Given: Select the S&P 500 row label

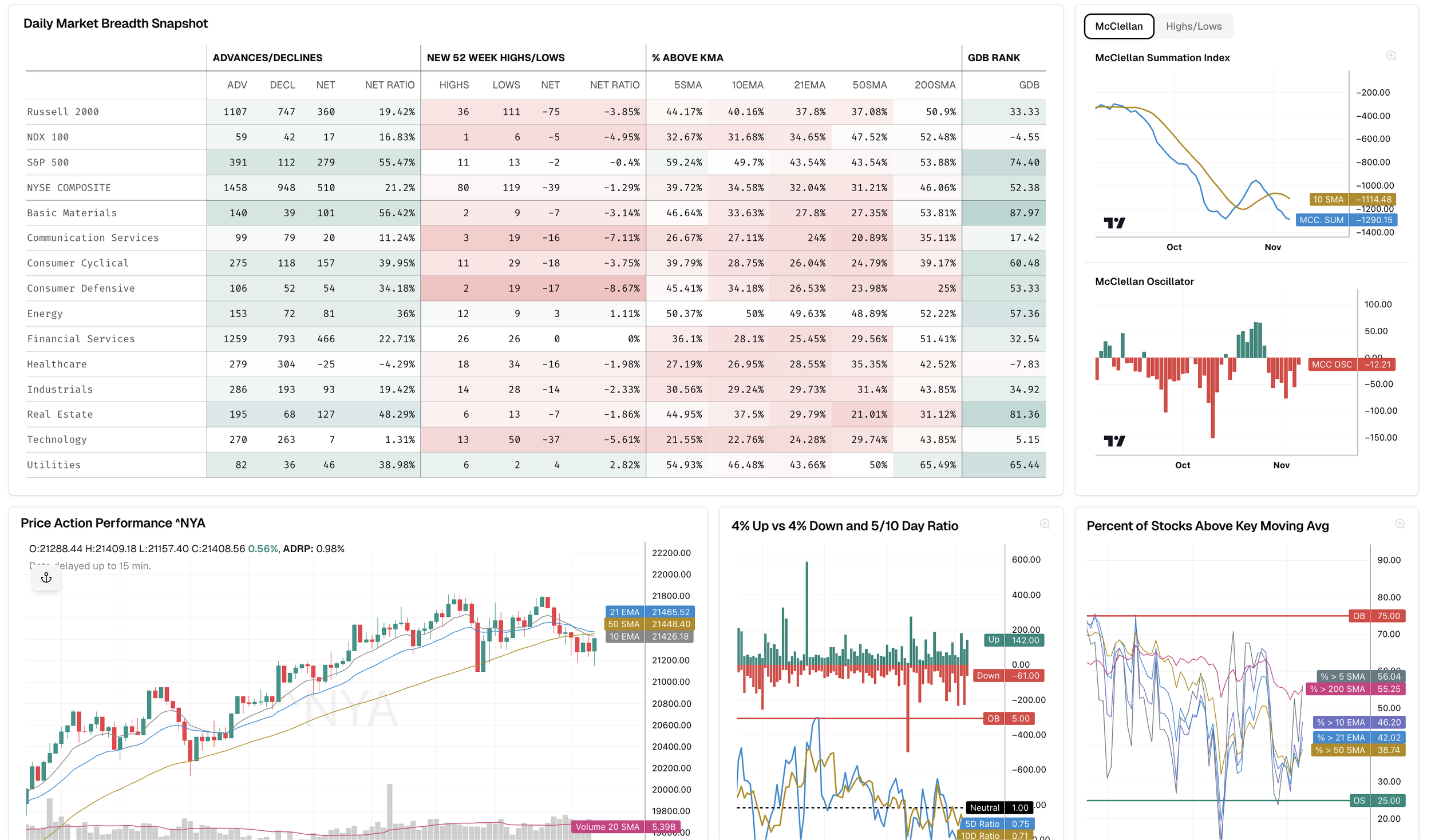Looking at the screenshot, I should point(48,163).
